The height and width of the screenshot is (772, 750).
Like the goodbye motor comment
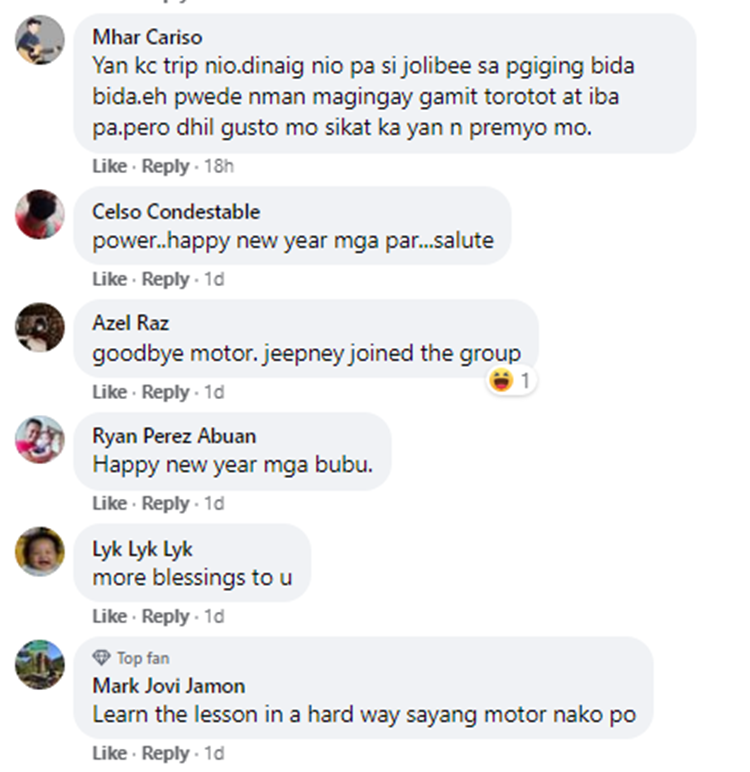109,392
